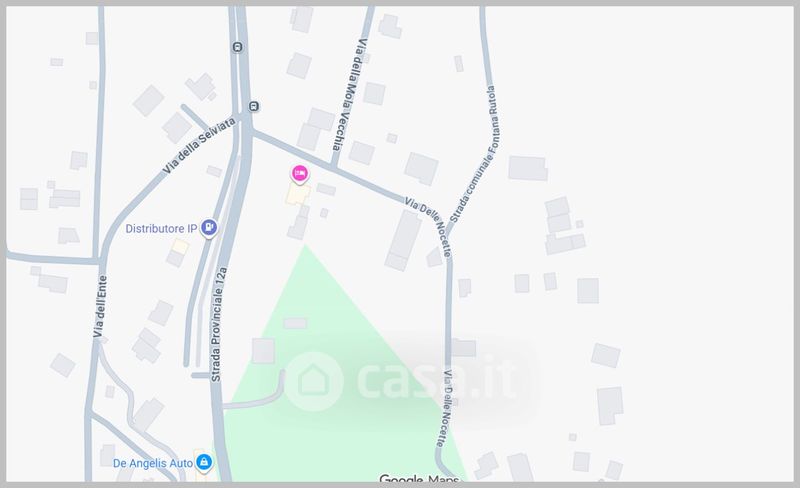Click the casa.it watermark text
This screenshot has width=800, height=488.
pos(437,380)
